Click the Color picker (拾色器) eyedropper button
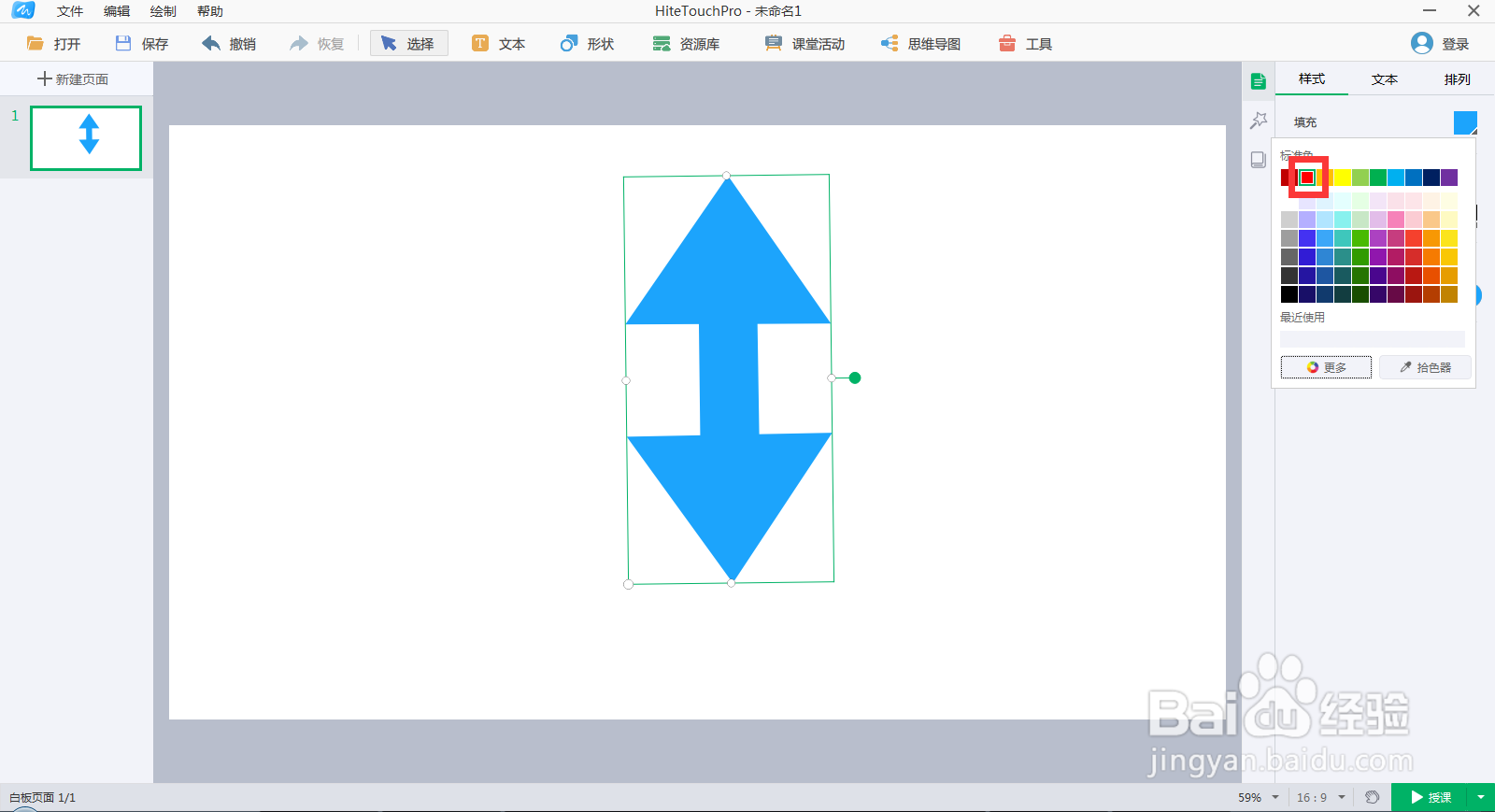The image size is (1495, 812). click(1425, 367)
